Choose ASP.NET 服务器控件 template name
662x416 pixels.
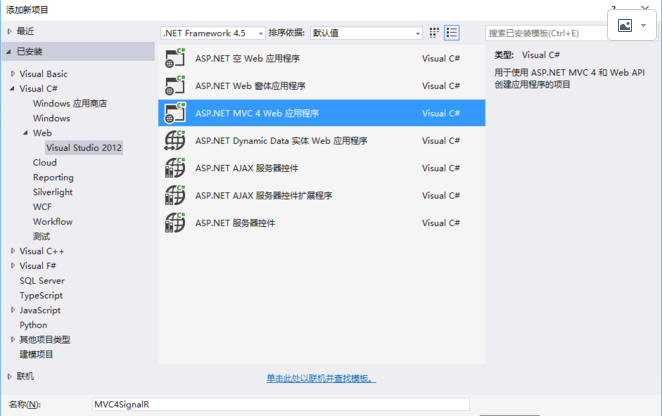click(235, 223)
